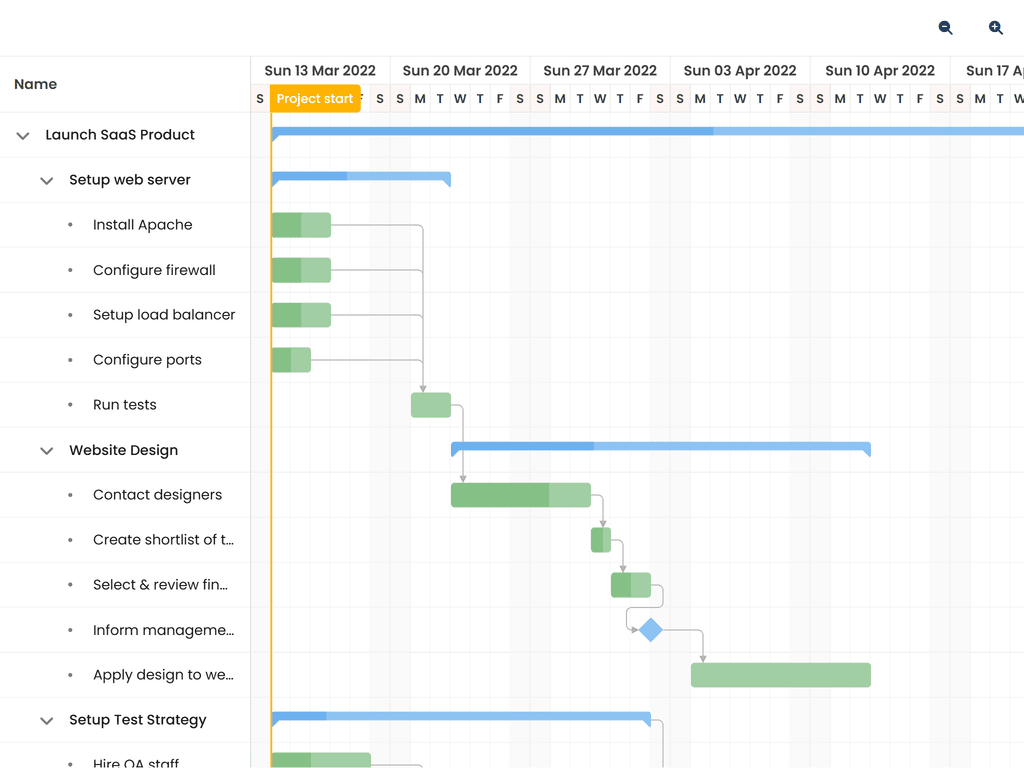Click the milestone diamond after Select & review

click(x=651, y=630)
